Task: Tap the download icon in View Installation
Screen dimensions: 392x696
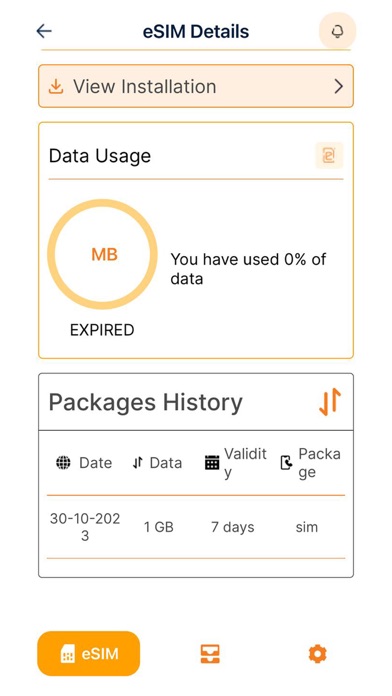Action: [x=55, y=87]
